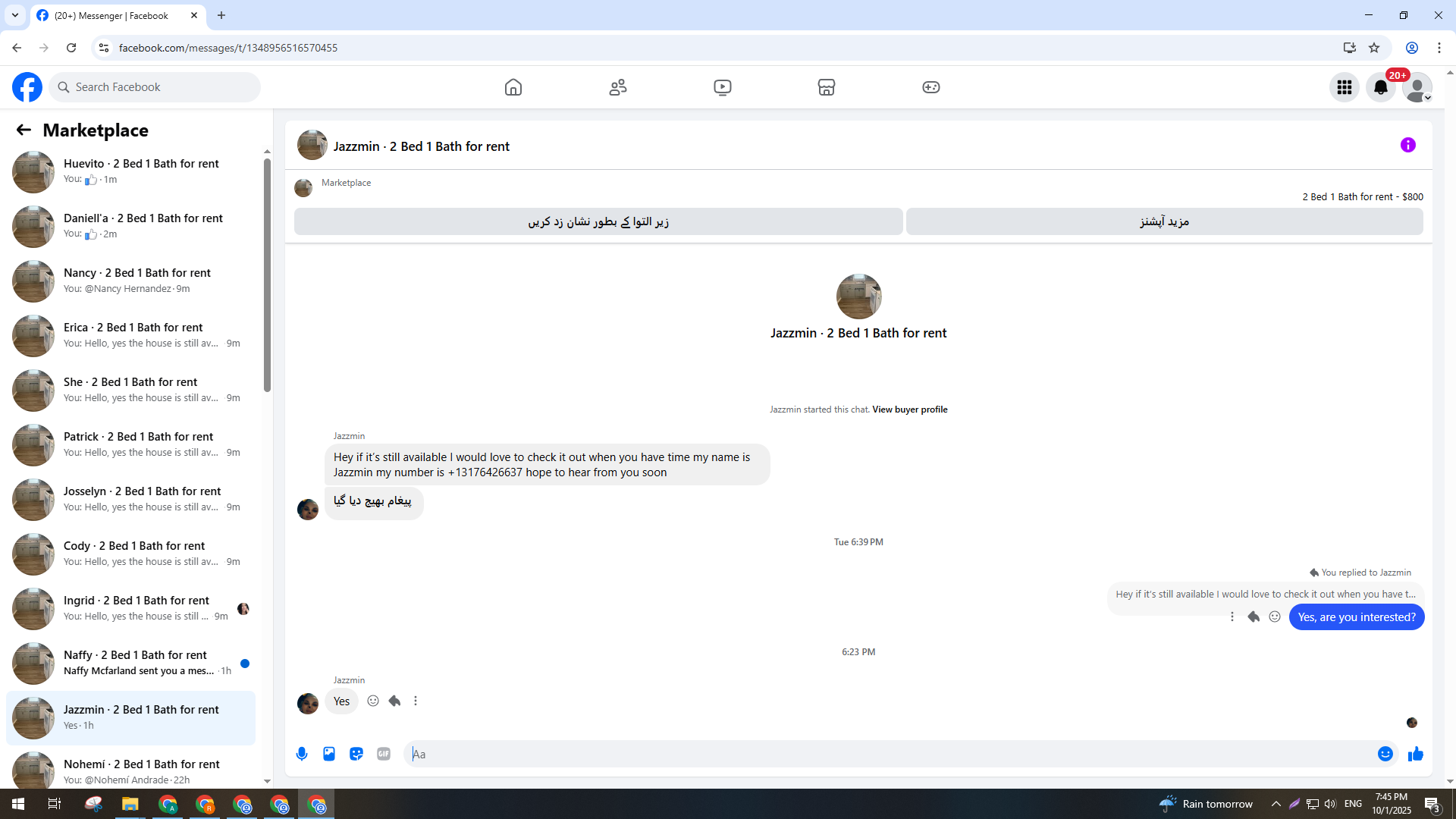The image size is (1456, 819).
Task: Open the taskbar clock and calendar
Action: pos(1392,804)
